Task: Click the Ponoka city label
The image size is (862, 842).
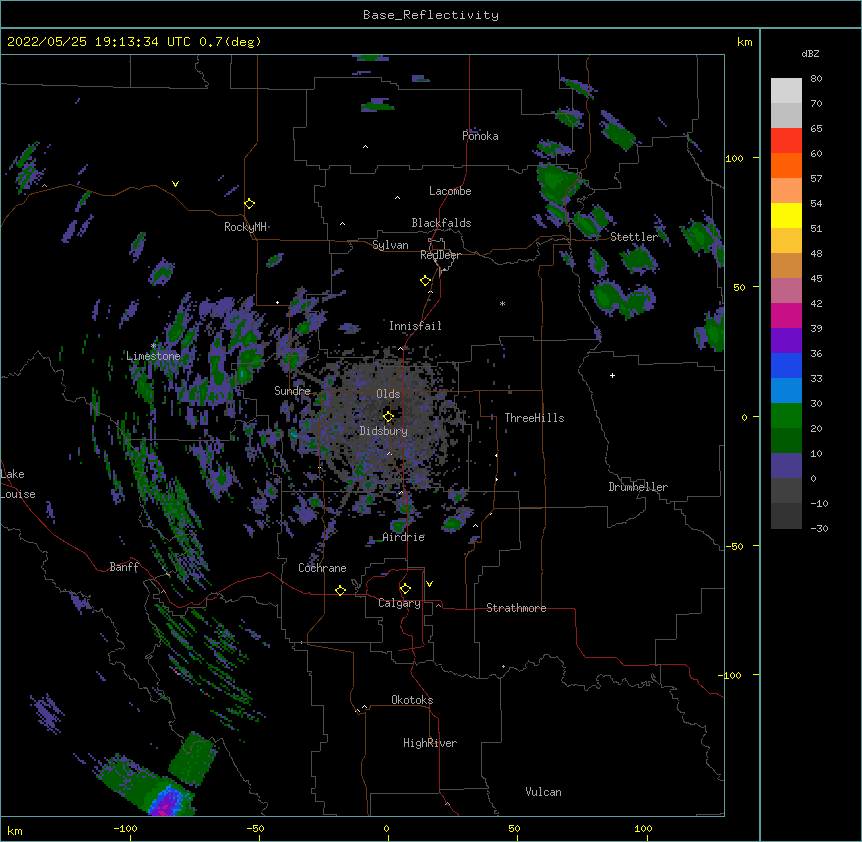Action: click(x=480, y=136)
